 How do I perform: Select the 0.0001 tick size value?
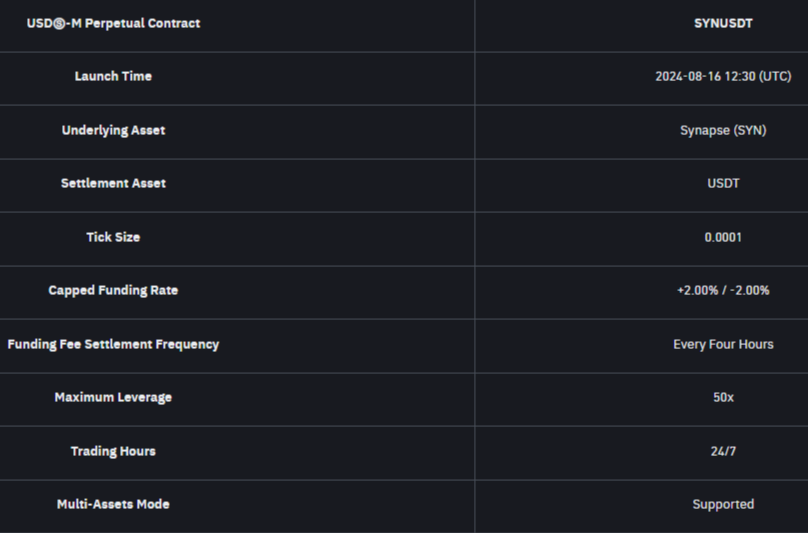(723, 237)
